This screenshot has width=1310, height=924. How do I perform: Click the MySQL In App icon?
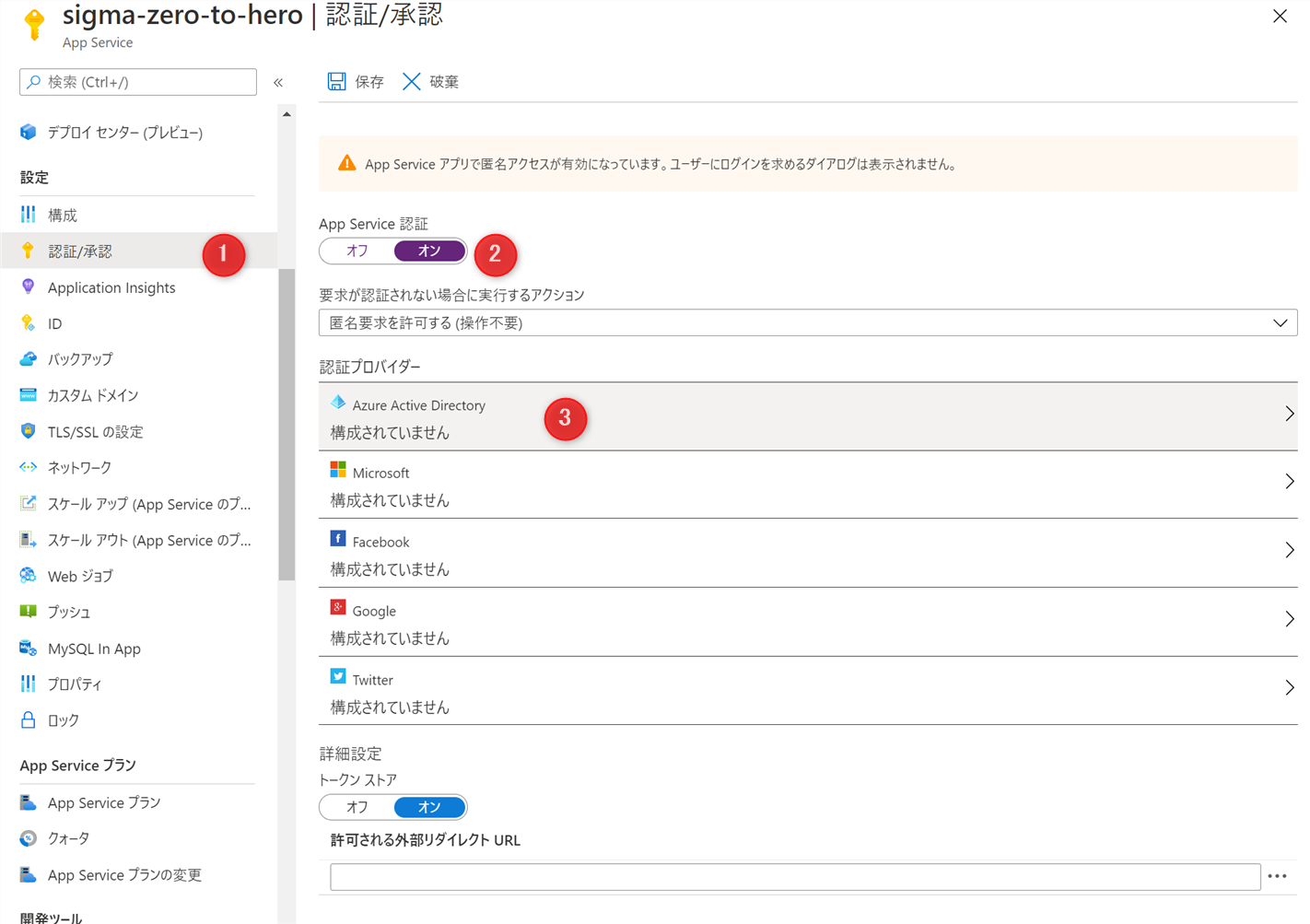coord(29,648)
